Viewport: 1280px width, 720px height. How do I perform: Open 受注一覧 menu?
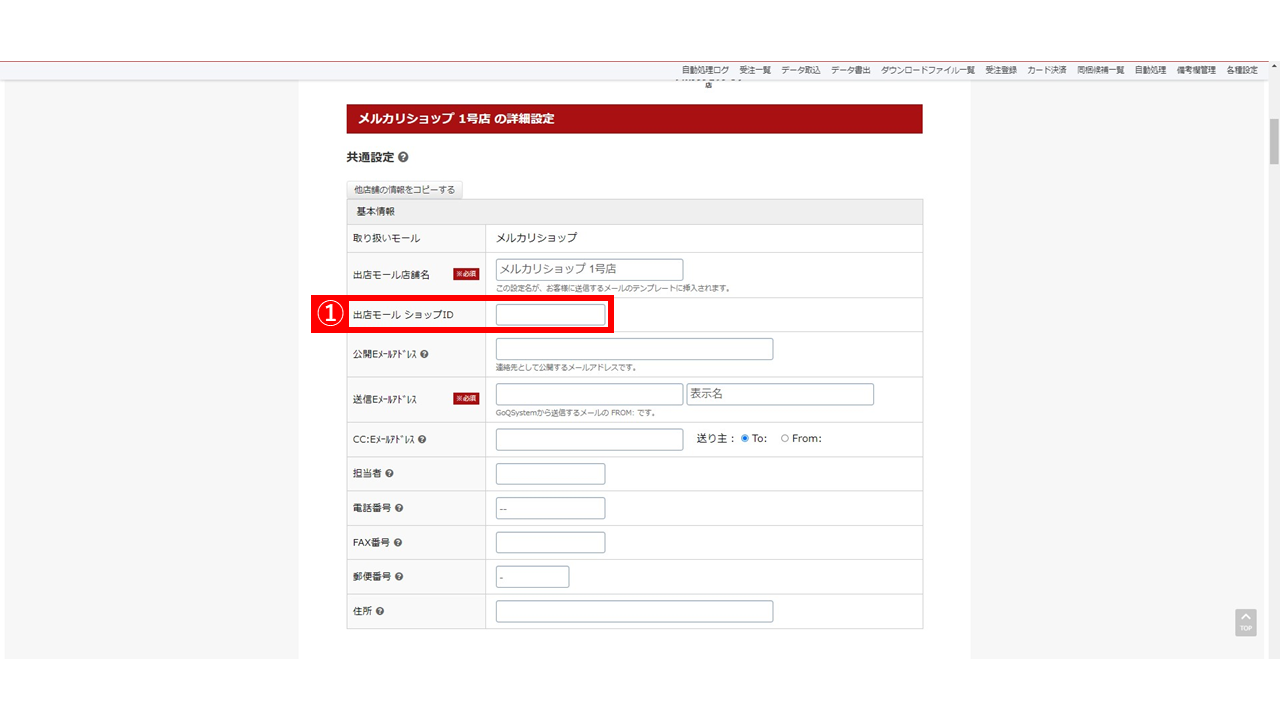pyautogui.click(x=755, y=70)
